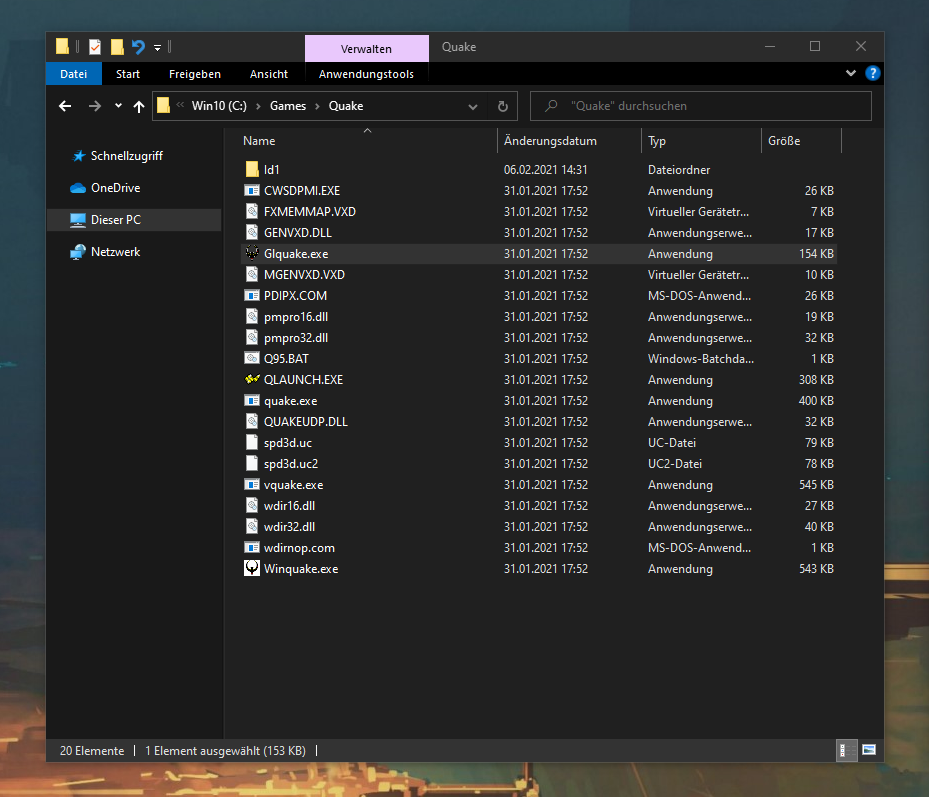Switch to the Ansicht ribbon tab

click(269, 74)
